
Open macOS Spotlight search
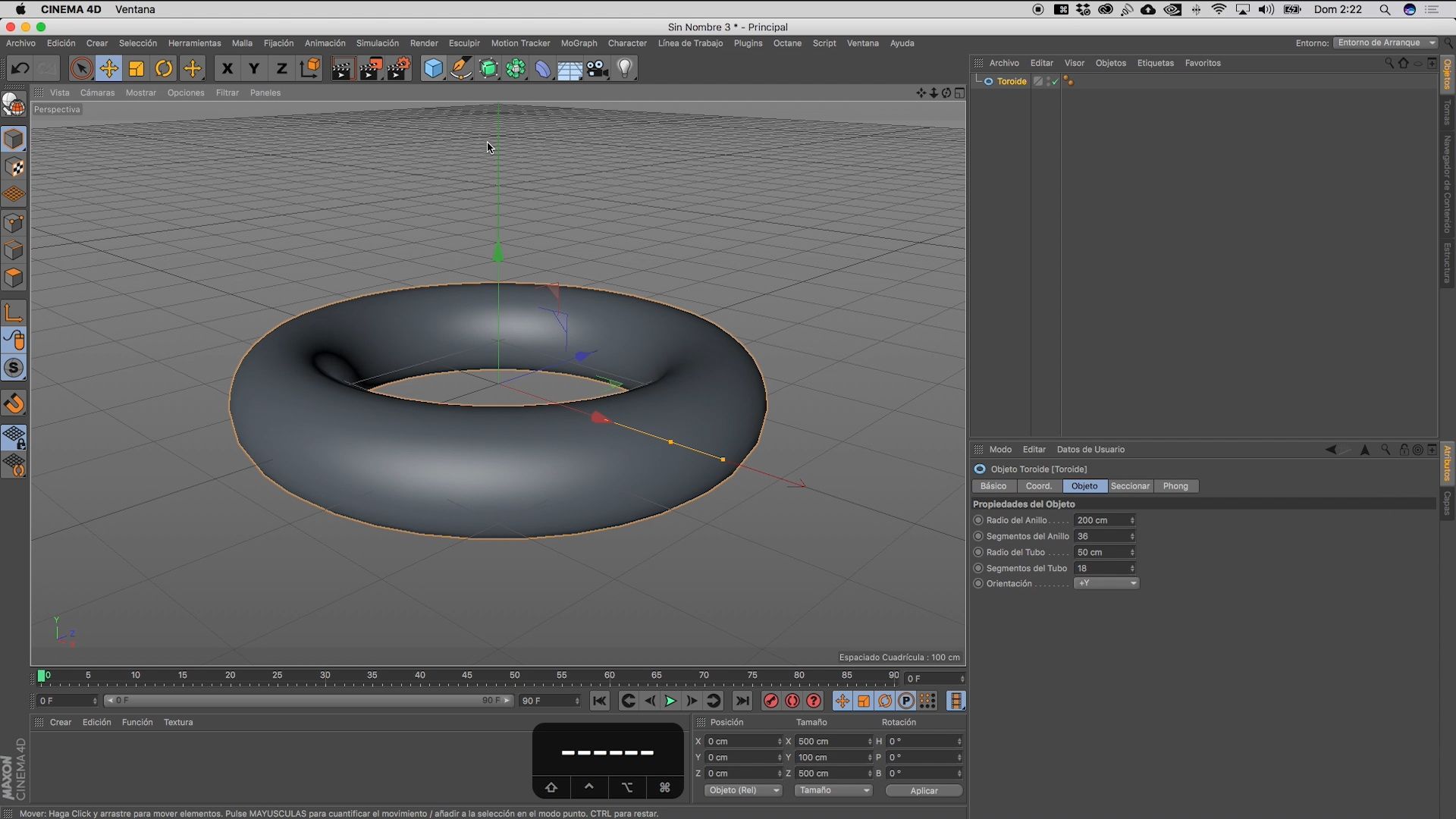pyautogui.click(x=1385, y=9)
